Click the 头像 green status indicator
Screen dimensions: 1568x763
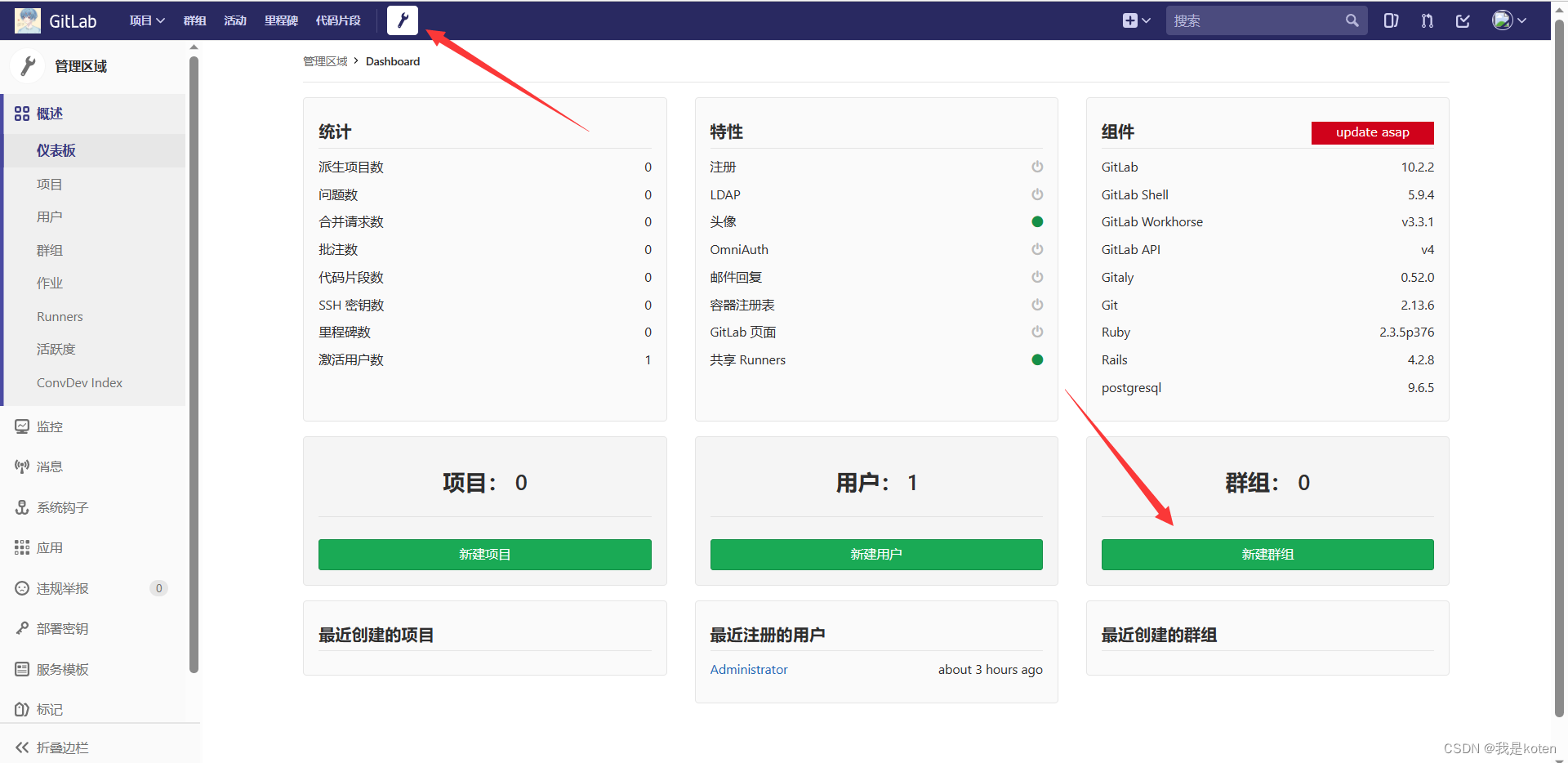tap(1037, 221)
